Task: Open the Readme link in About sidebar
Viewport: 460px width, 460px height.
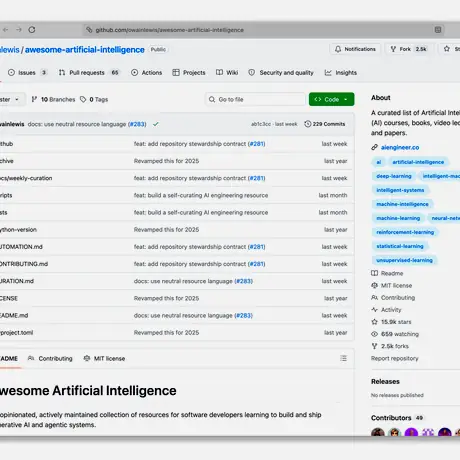Action: (x=387, y=273)
